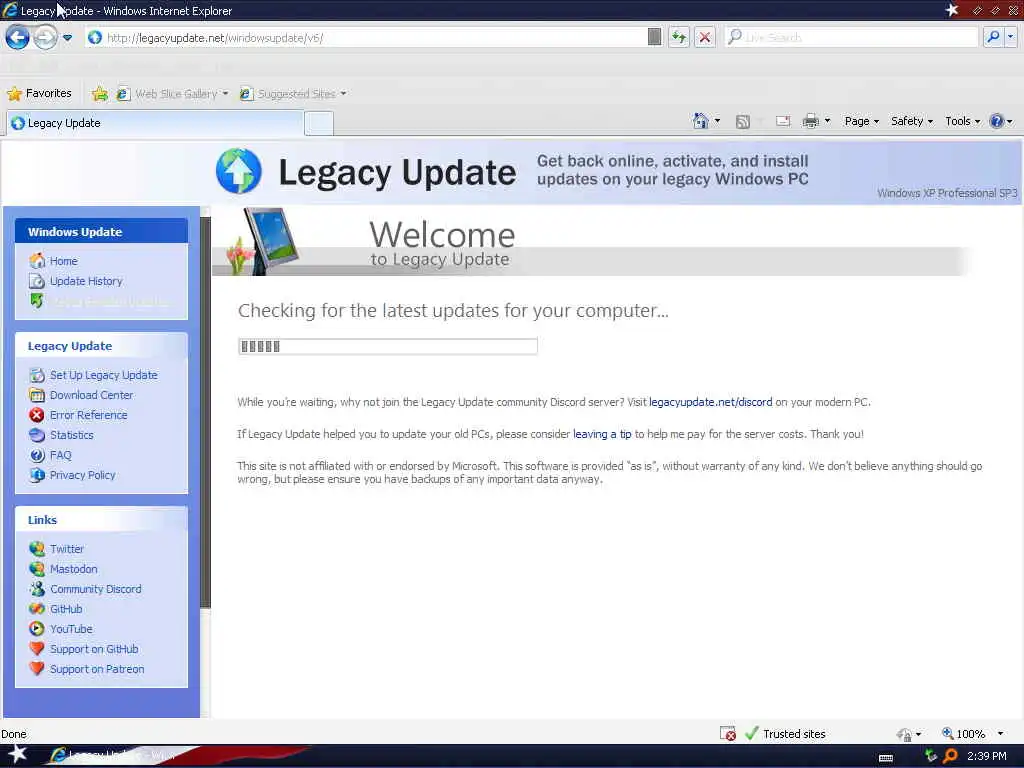Click the Download Center calendar icon
This screenshot has width=1024, height=768.
(x=37, y=395)
